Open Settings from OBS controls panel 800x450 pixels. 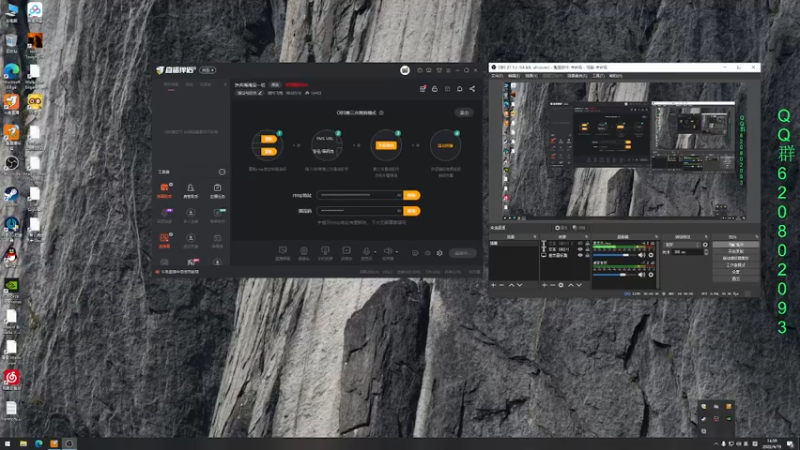pos(736,272)
